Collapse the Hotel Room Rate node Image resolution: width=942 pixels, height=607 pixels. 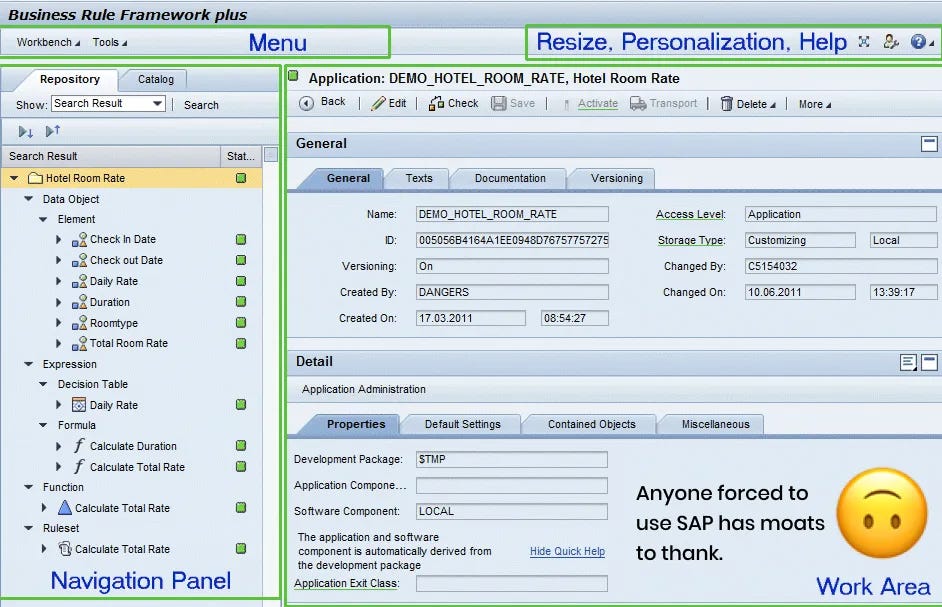click(14, 178)
